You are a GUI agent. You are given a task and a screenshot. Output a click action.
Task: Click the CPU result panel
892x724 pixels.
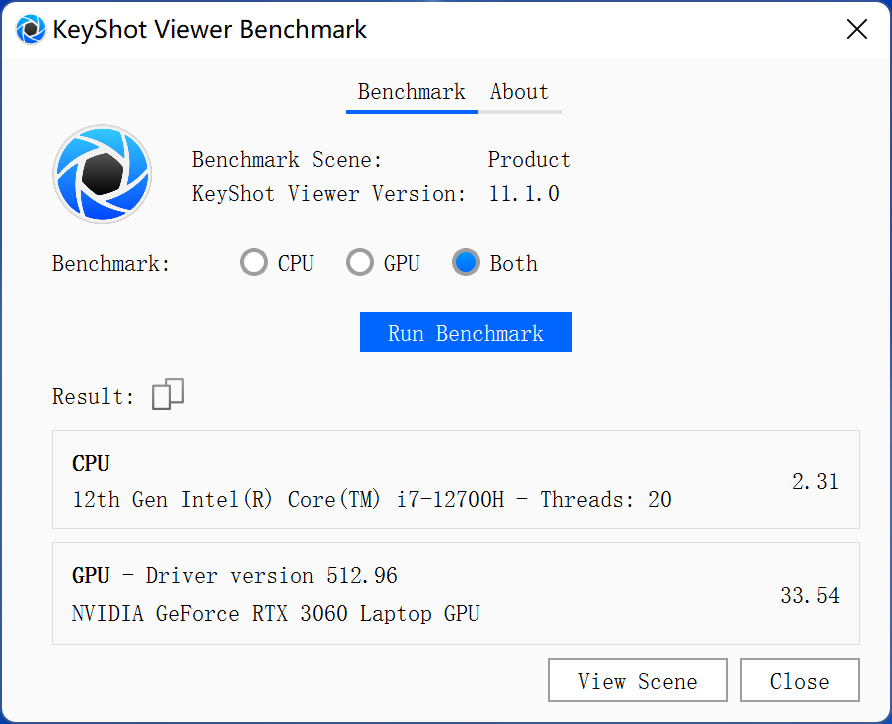click(456, 479)
